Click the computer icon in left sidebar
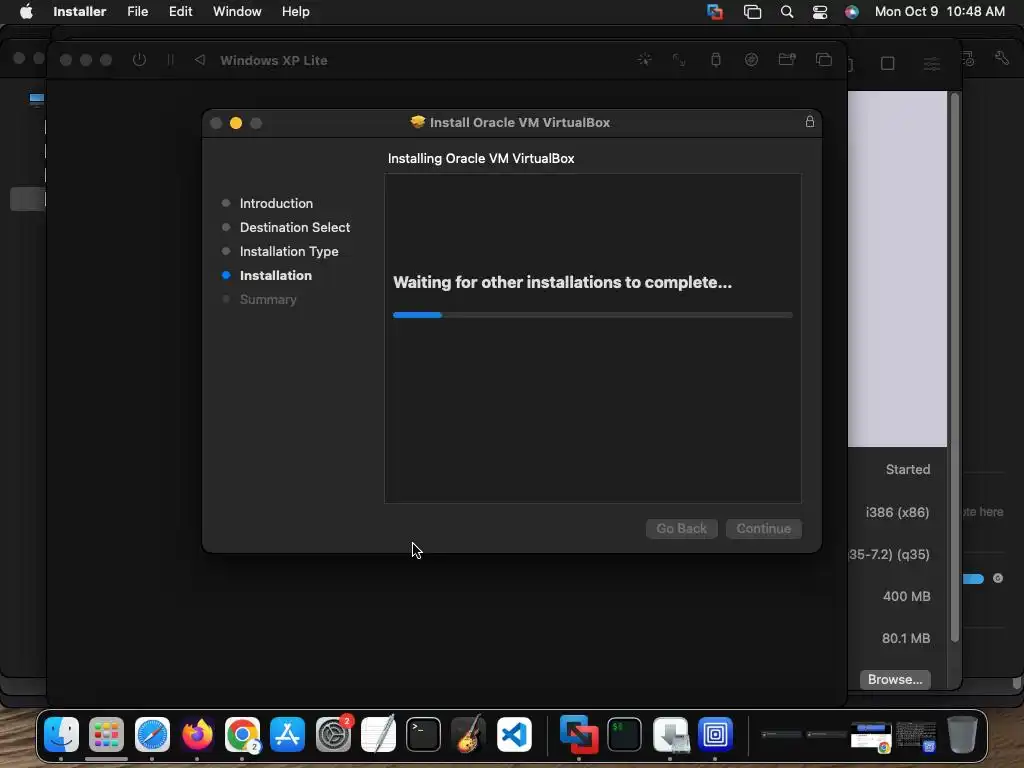Image resolution: width=1024 pixels, height=768 pixels. pyautogui.click(x=37, y=99)
